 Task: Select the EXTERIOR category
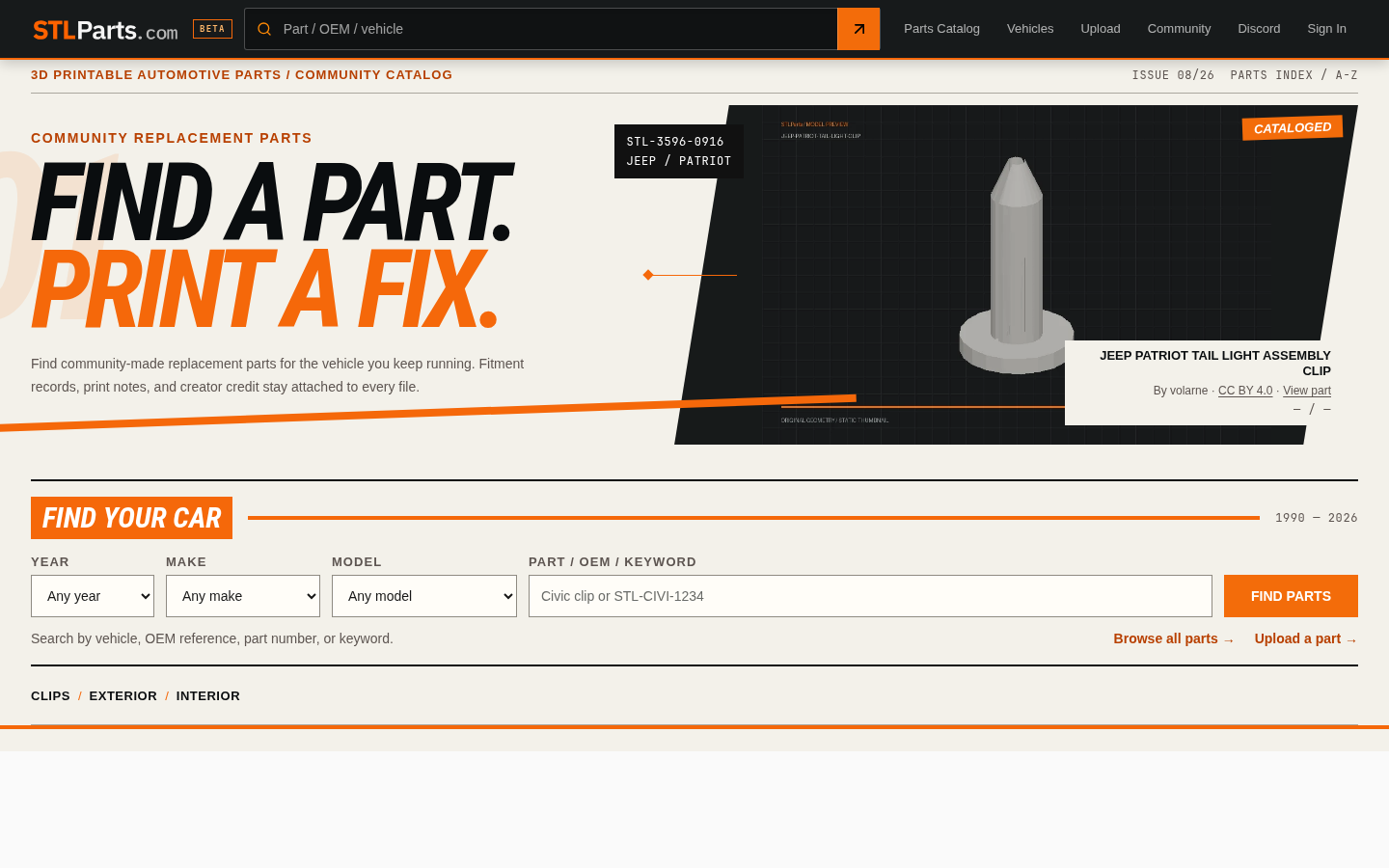click(x=123, y=696)
